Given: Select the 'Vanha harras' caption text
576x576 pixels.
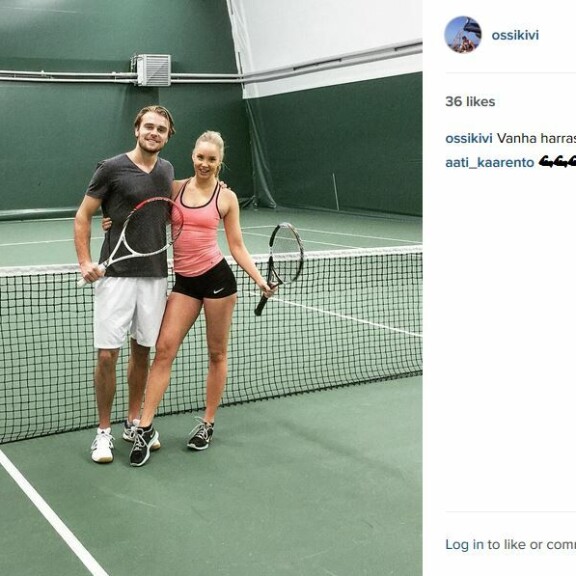Looking at the screenshot, I should pyautogui.click(x=536, y=138).
